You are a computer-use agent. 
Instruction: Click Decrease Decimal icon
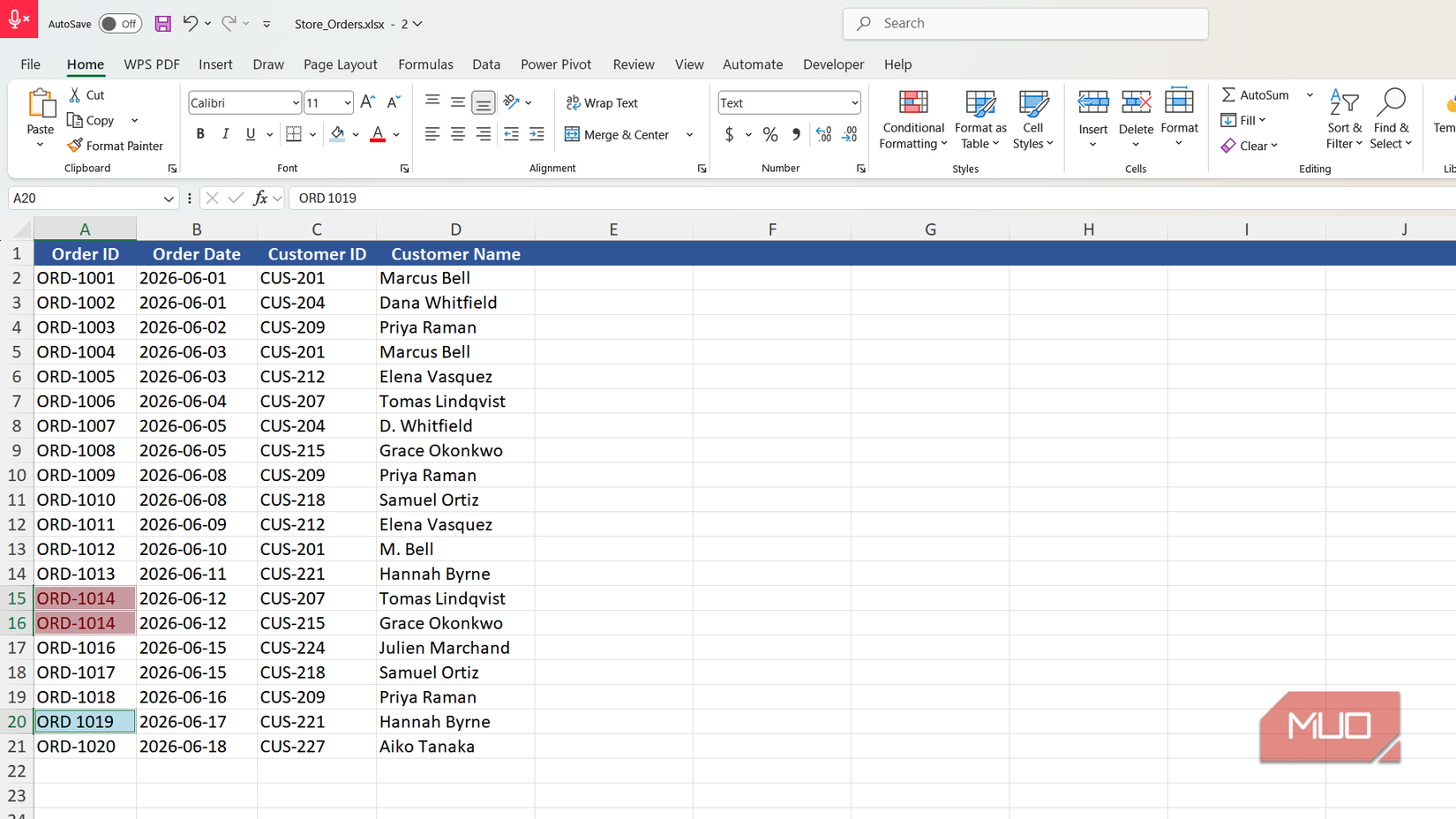849,134
